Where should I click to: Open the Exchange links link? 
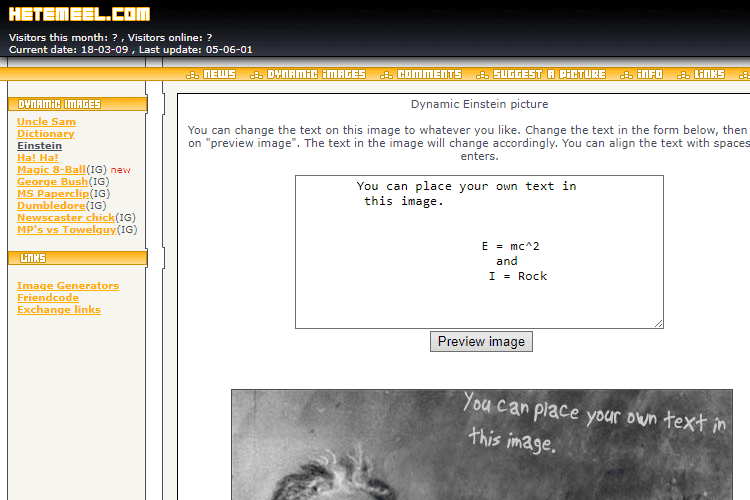pyautogui.click(x=59, y=310)
